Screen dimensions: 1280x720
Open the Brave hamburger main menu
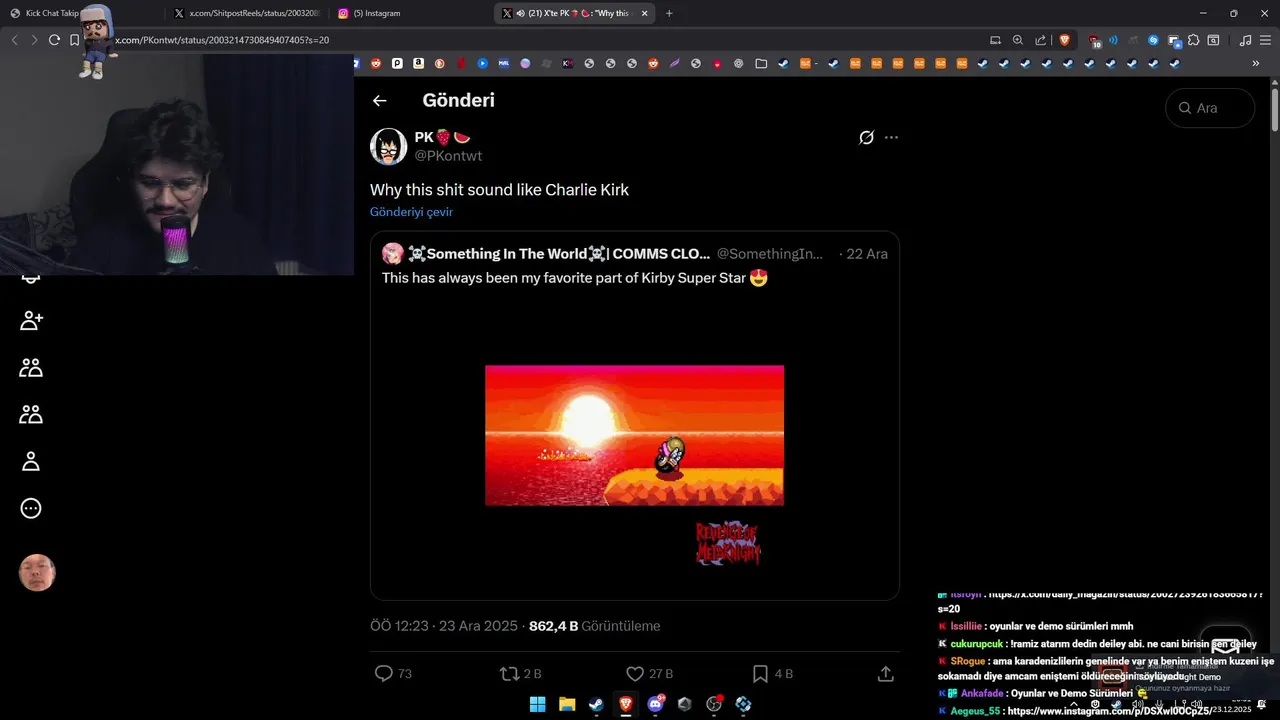(1265, 40)
